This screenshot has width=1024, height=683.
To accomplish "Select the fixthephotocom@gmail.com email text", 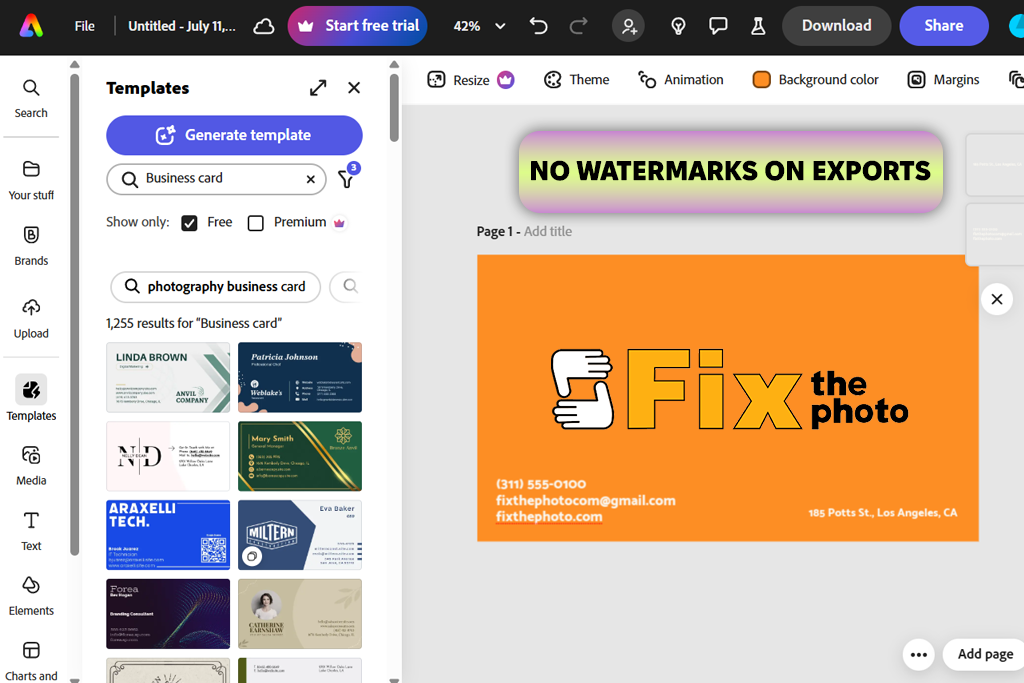I will coord(585,501).
